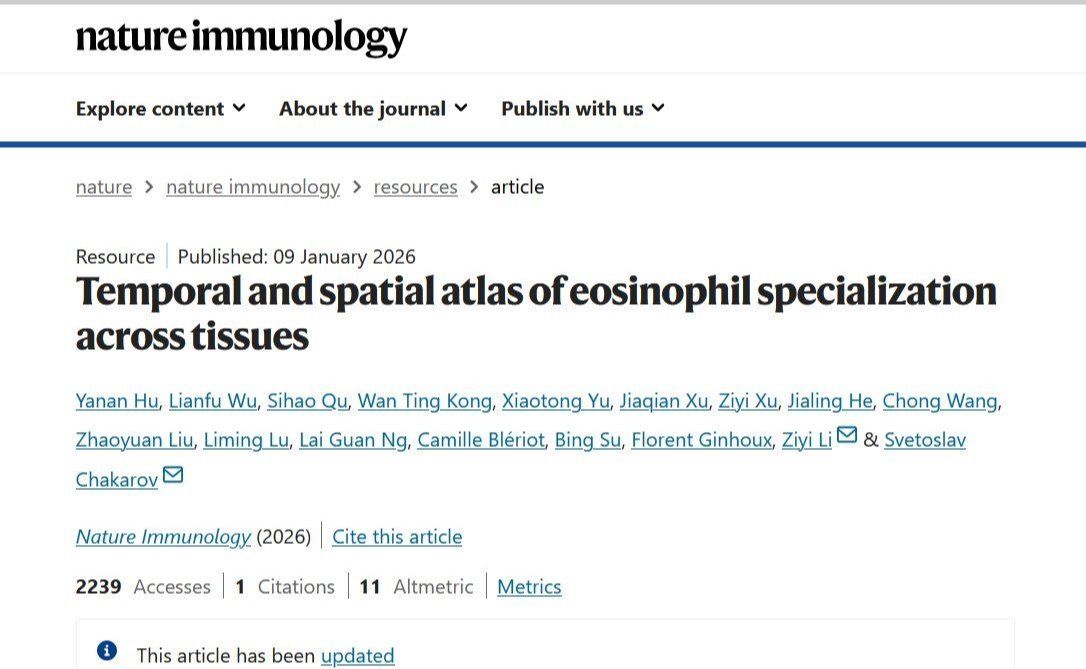Navigate to the resources breadcrumb

click(415, 187)
